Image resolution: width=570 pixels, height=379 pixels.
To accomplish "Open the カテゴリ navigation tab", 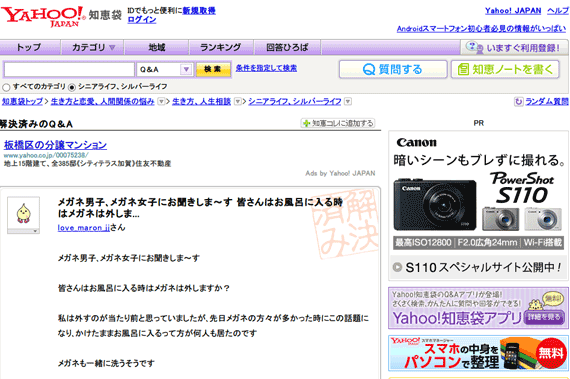I will coord(93,48).
